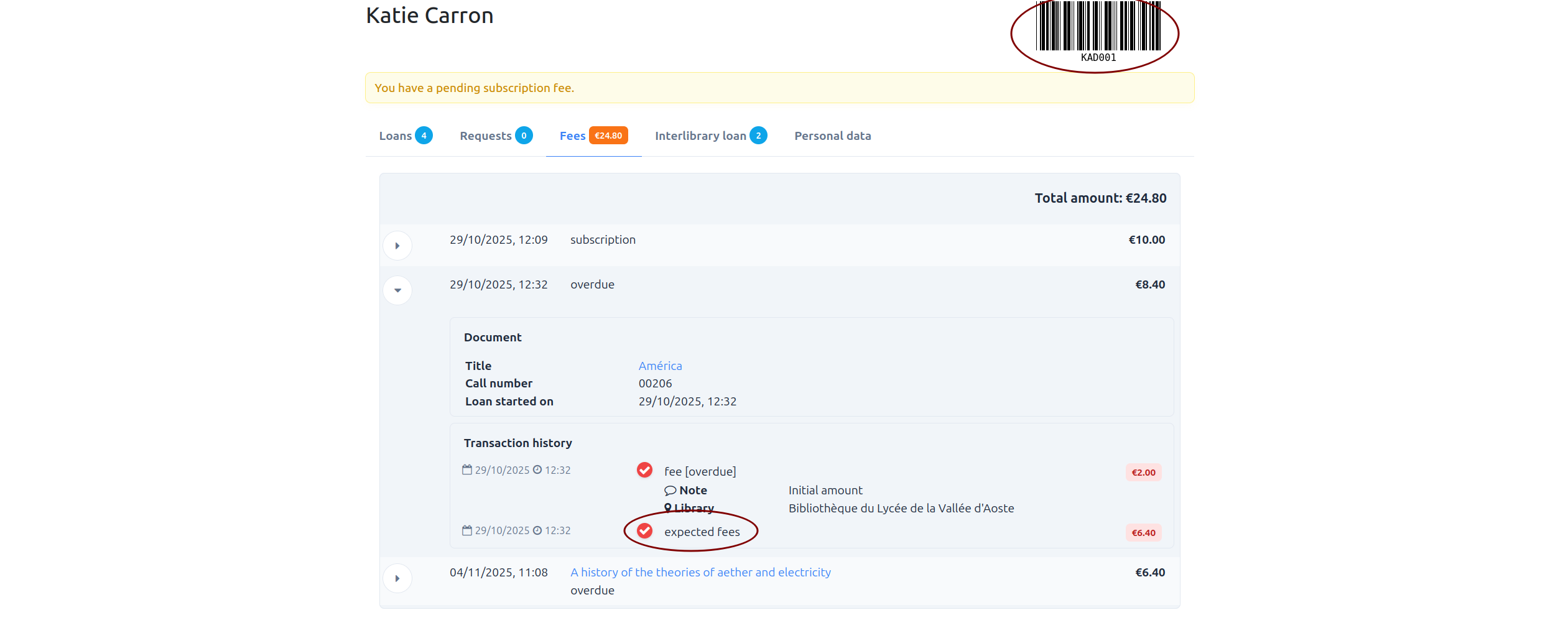This screenshot has width=1568, height=633.
Task: Click the calendar icon beside the first transaction date
Action: pos(467,469)
